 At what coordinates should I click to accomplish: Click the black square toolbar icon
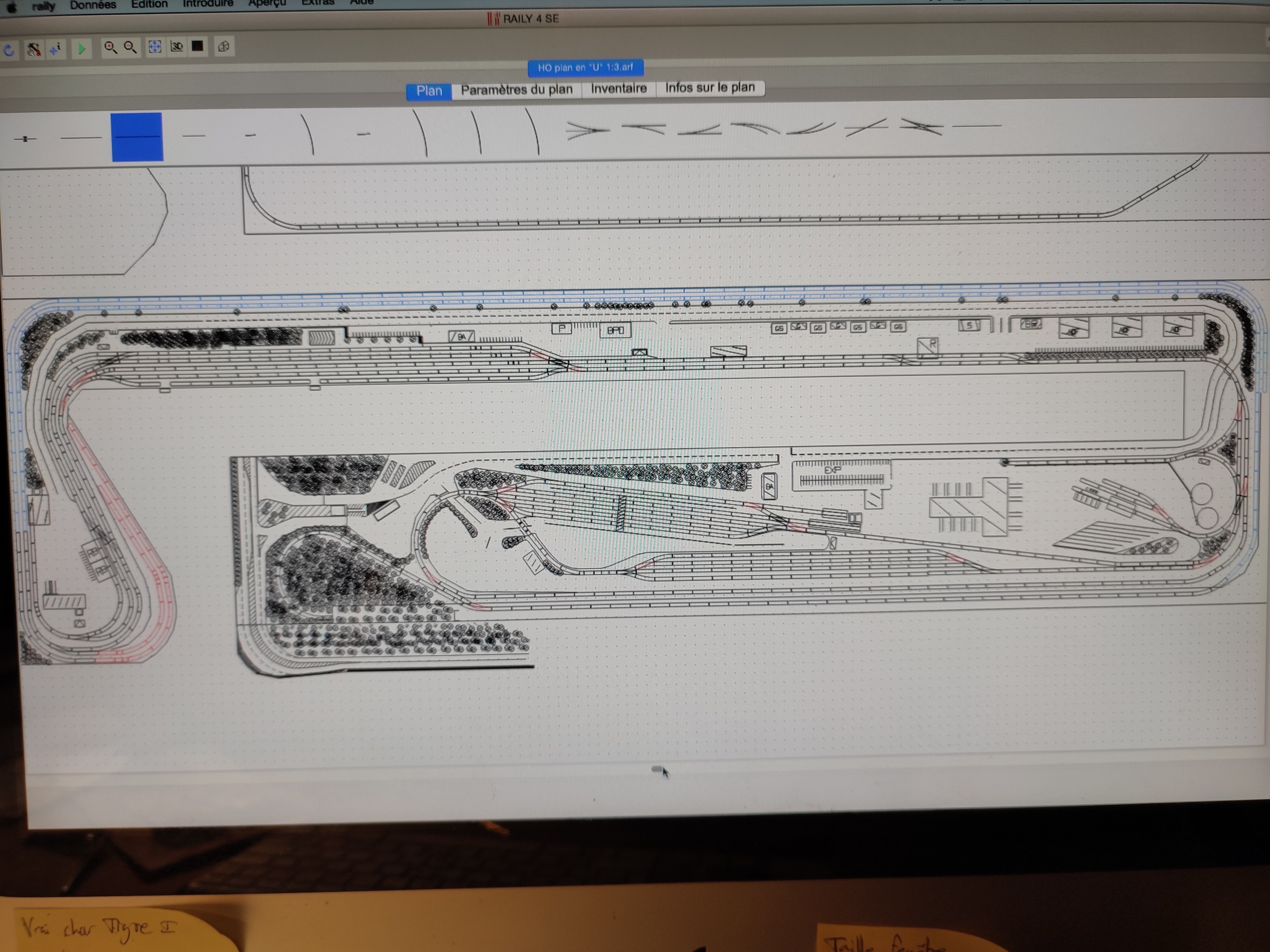[197, 46]
